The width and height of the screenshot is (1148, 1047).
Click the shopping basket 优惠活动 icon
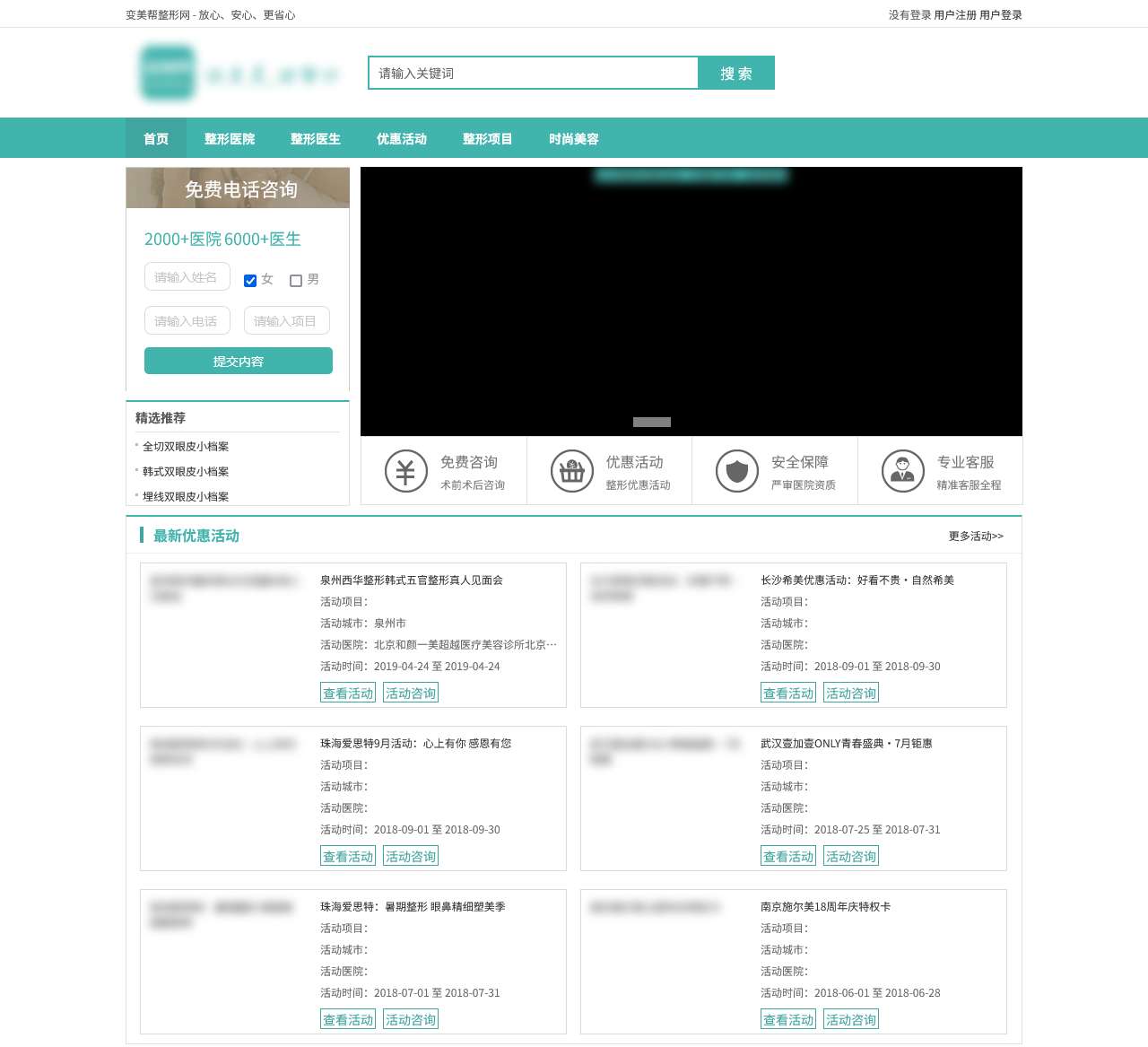[572, 471]
